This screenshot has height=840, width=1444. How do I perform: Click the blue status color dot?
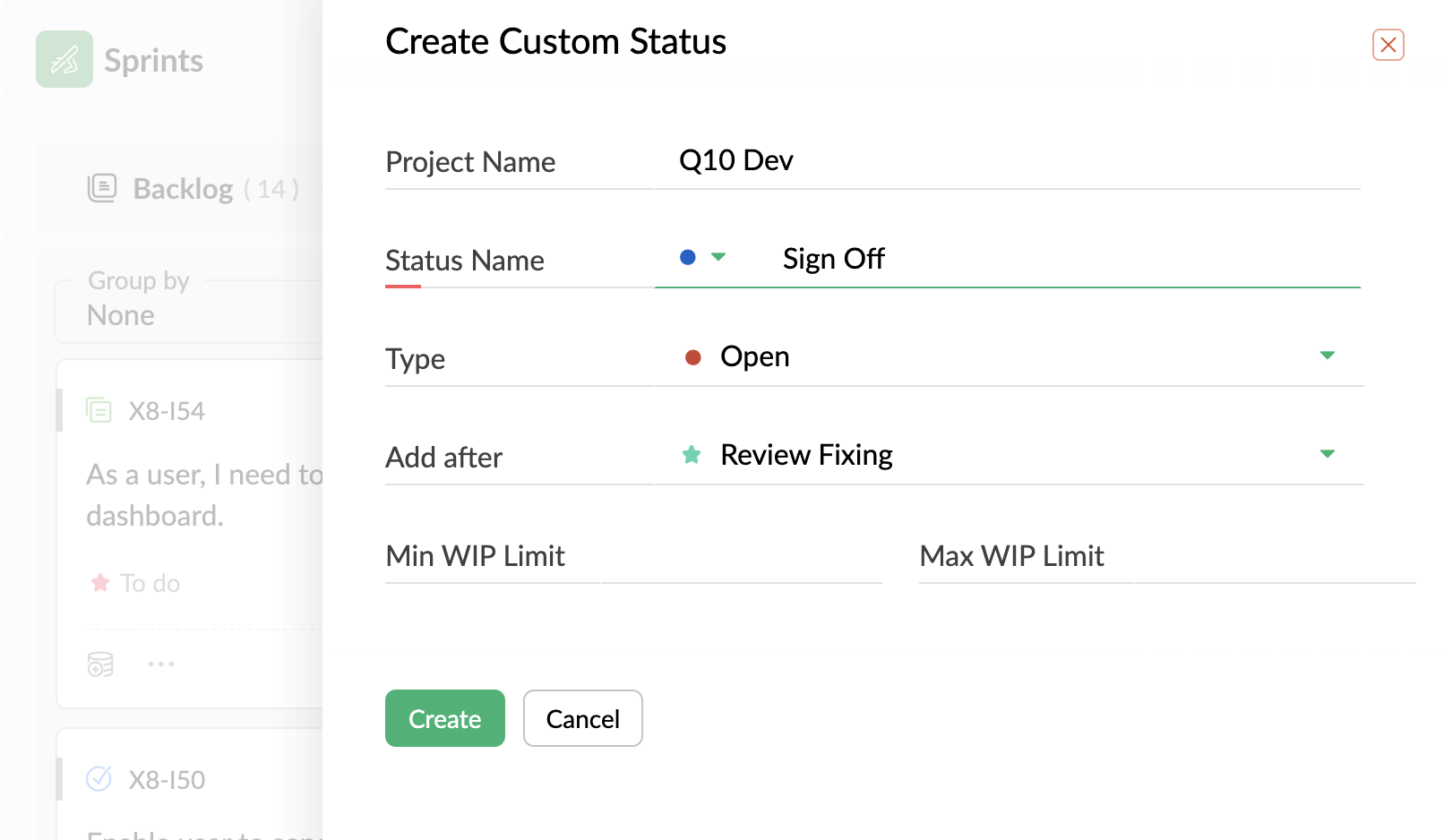point(688,258)
